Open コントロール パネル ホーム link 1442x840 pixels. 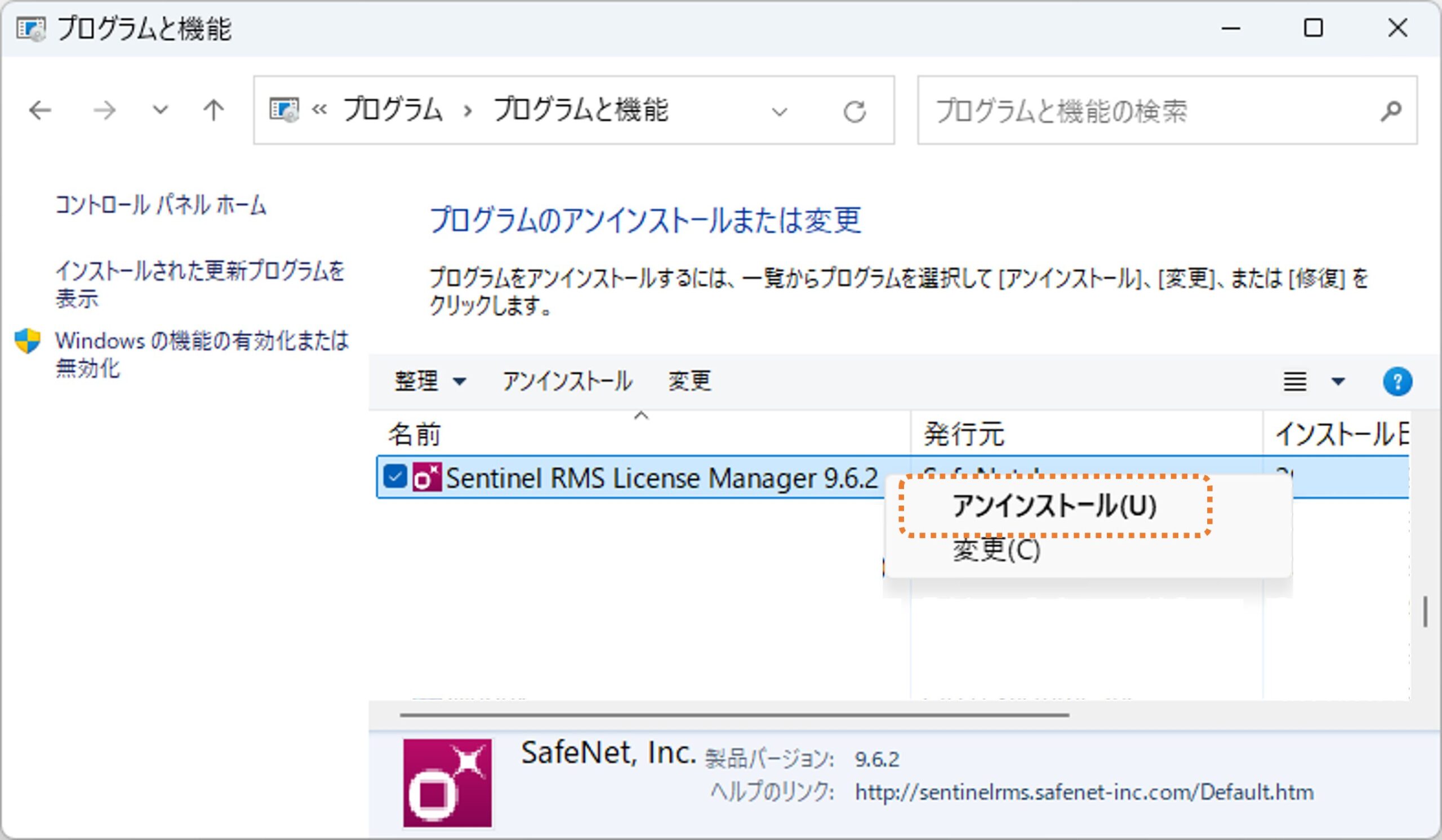click(160, 205)
